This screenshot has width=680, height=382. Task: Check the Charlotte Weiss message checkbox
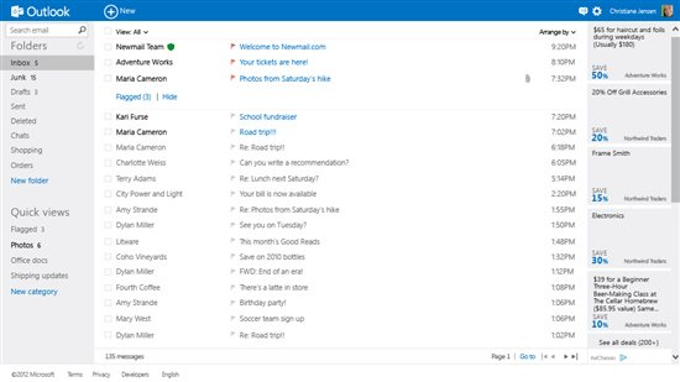(x=108, y=163)
